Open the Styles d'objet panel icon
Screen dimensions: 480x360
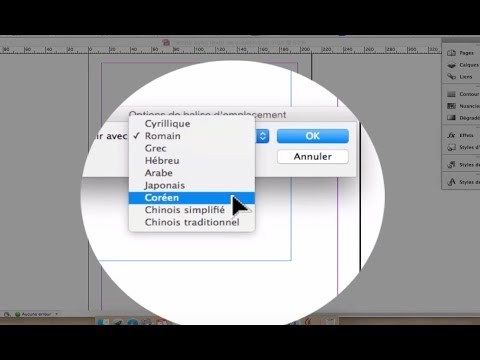[451, 147]
